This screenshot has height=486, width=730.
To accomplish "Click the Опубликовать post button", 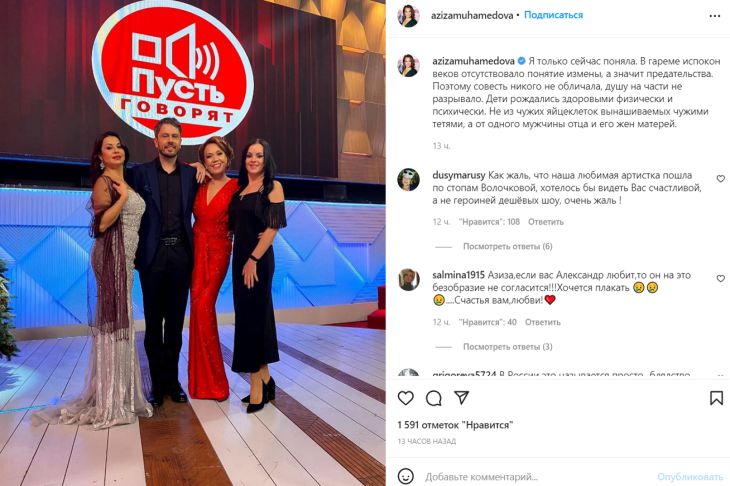I will tap(689, 477).
